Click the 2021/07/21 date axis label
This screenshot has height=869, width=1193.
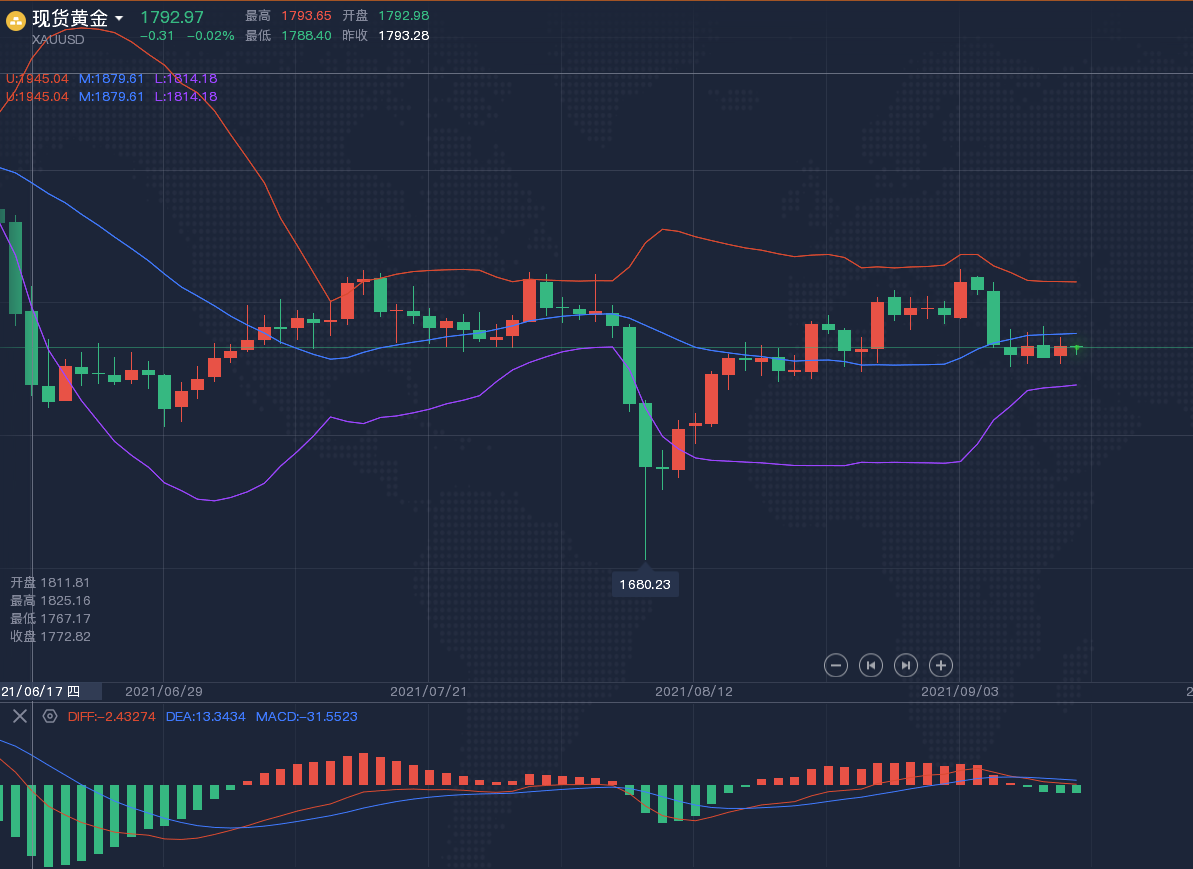point(428,691)
